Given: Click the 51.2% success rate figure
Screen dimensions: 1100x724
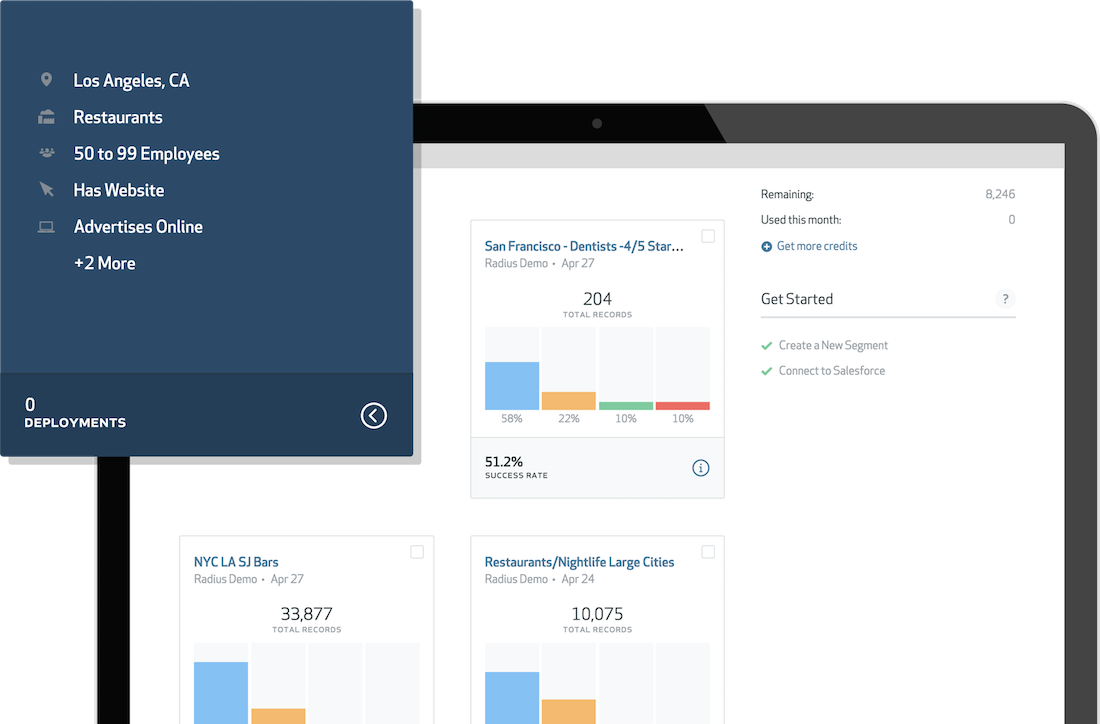Looking at the screenshot, I should pyautogui.click(x=504, y=462).
